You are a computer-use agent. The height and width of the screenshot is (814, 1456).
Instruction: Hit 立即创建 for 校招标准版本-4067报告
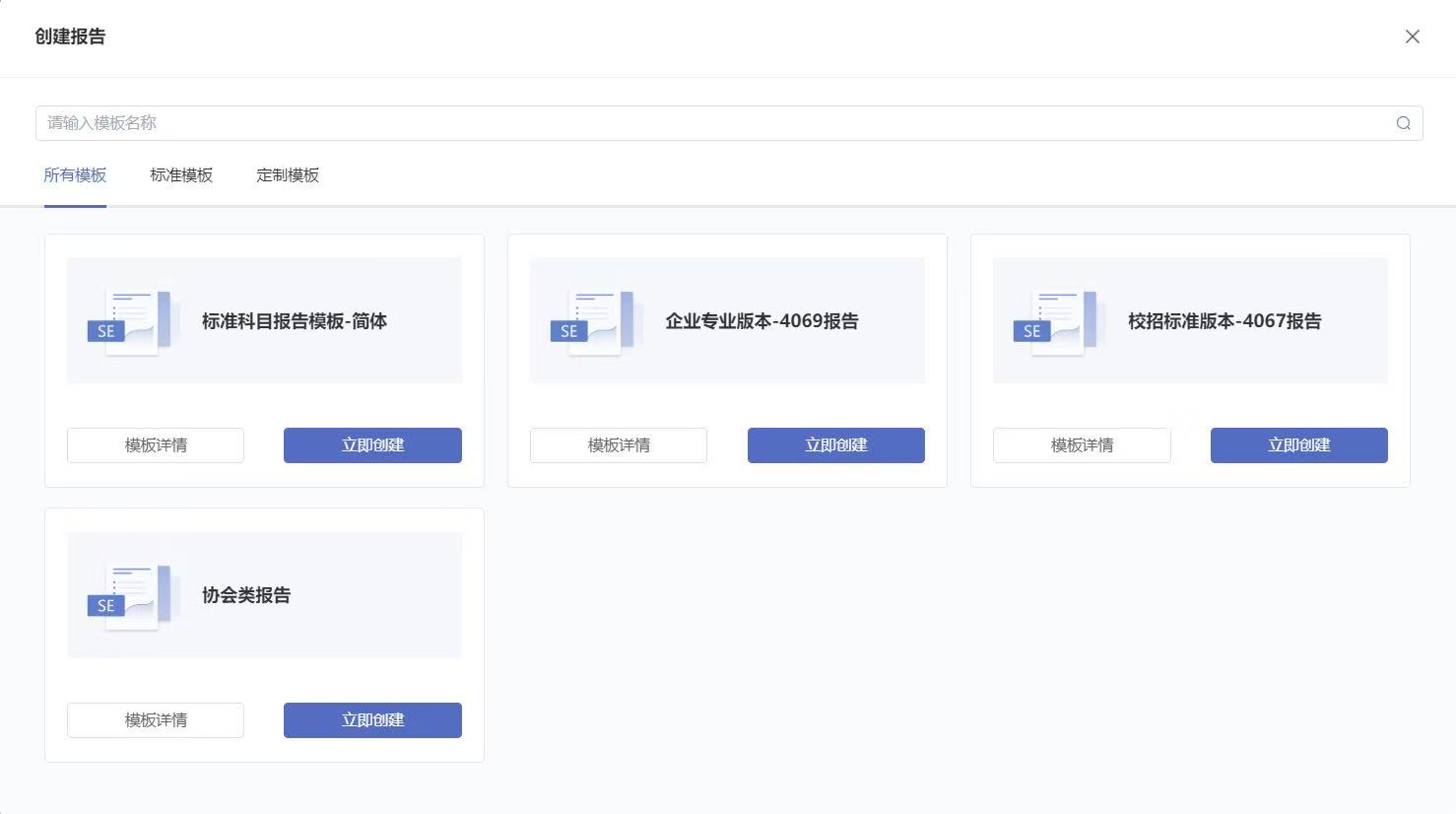click(x=1298, y=445)
